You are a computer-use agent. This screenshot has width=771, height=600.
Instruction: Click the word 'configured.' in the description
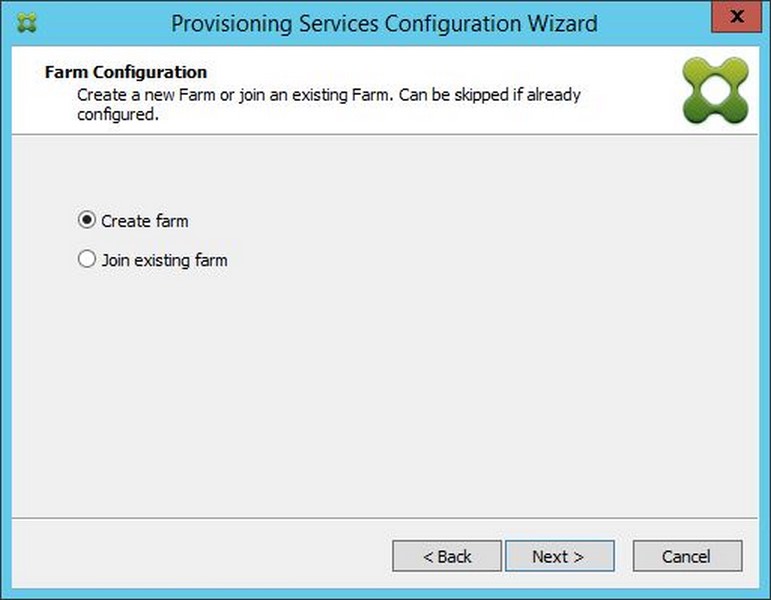118,115
